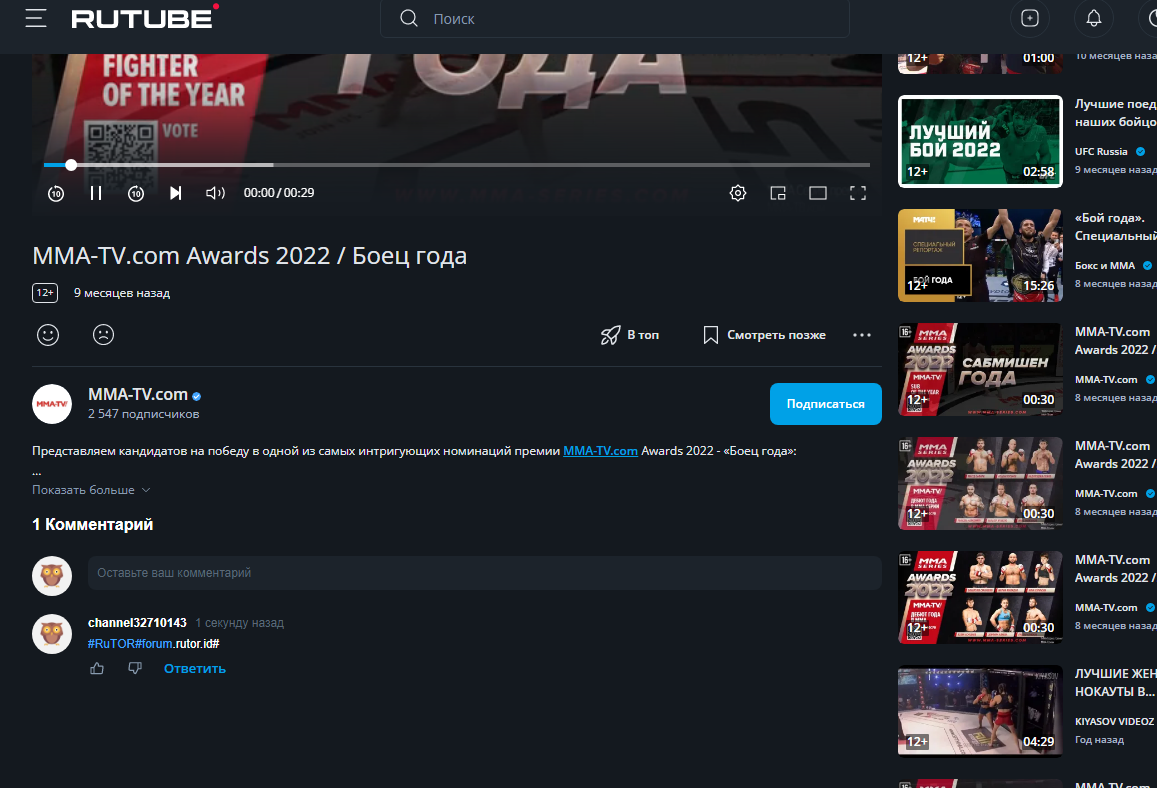
Task: Open the hamburger navigation menu
Action: 35,18
